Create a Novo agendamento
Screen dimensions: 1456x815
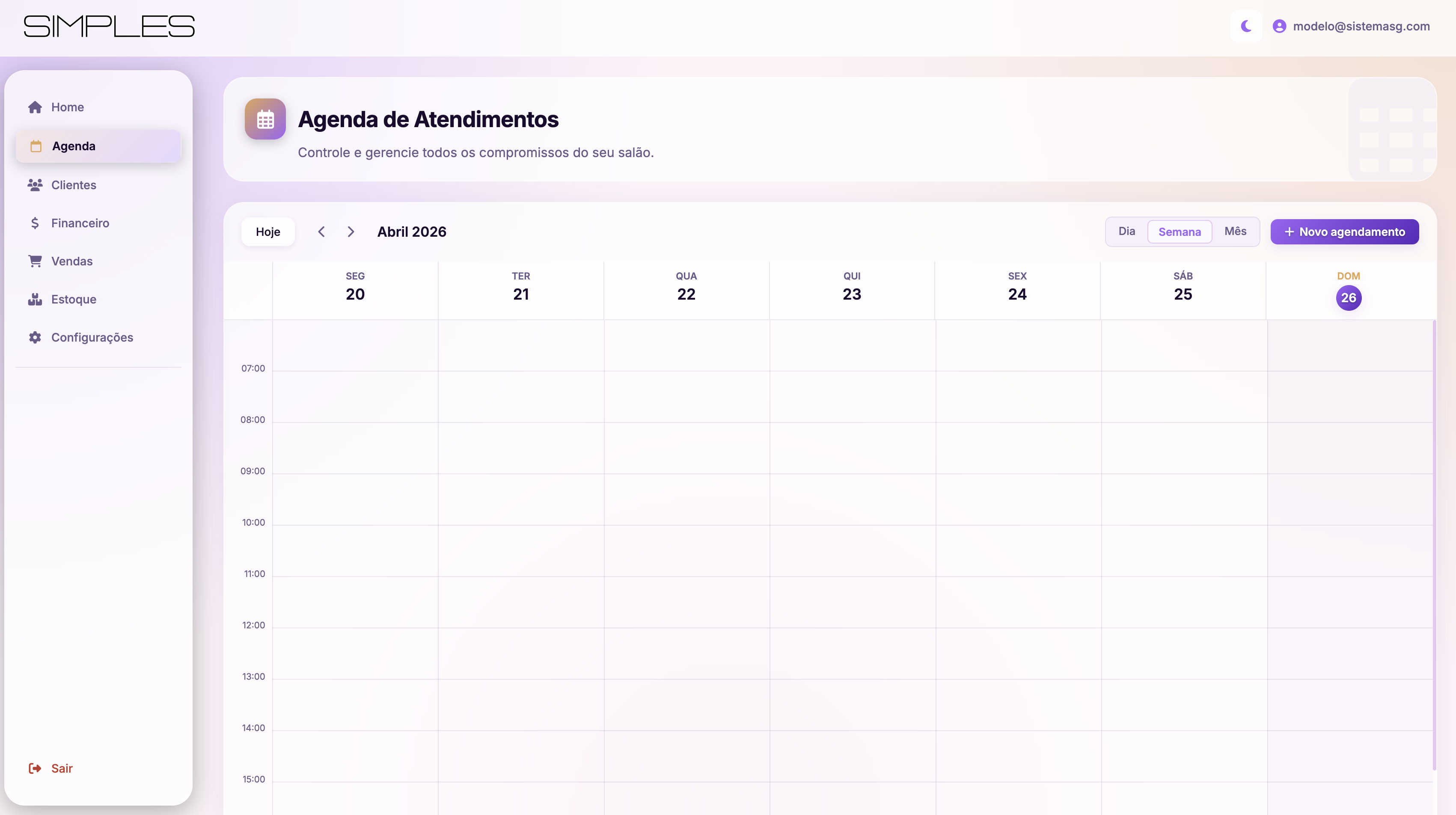(x=1345, y=232)
